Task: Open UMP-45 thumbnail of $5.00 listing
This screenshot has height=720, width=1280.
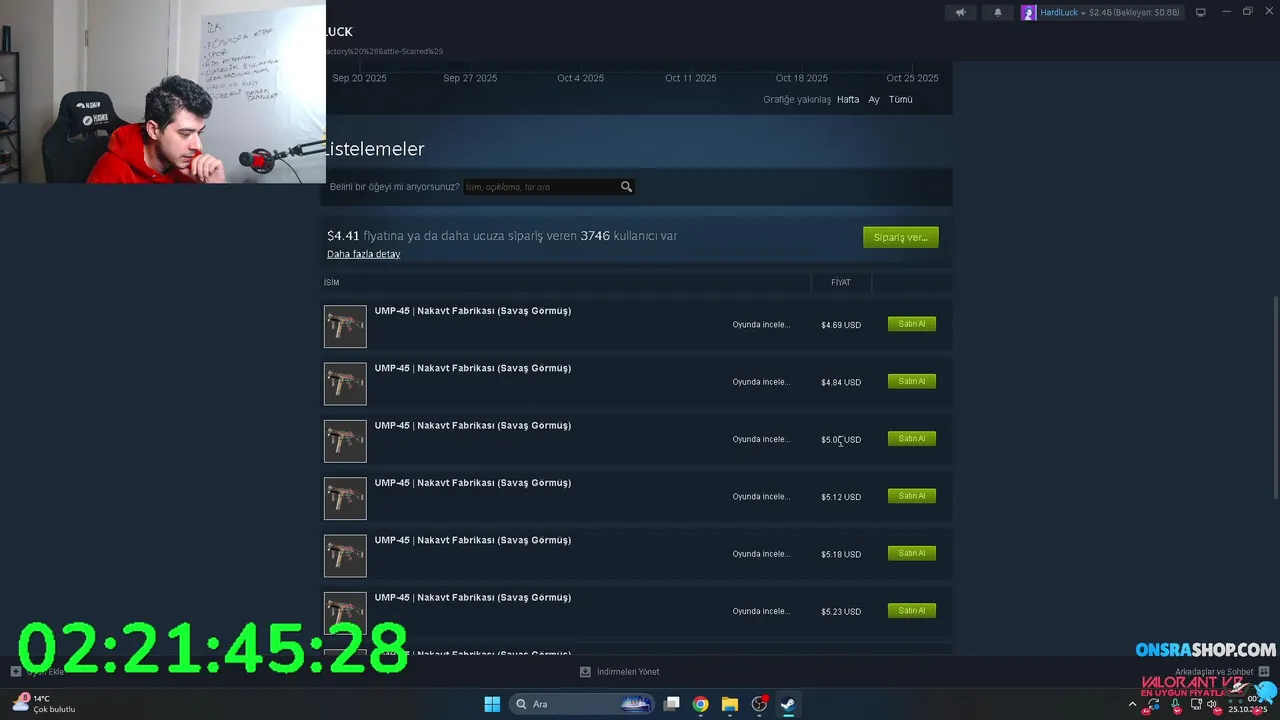Action: click(x=345, y=441)
